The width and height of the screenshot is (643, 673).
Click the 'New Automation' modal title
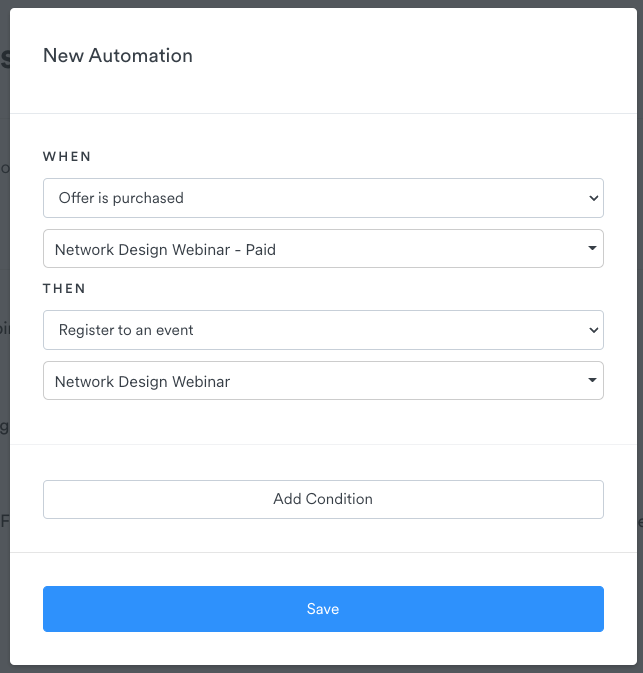(x=118, y=56)
